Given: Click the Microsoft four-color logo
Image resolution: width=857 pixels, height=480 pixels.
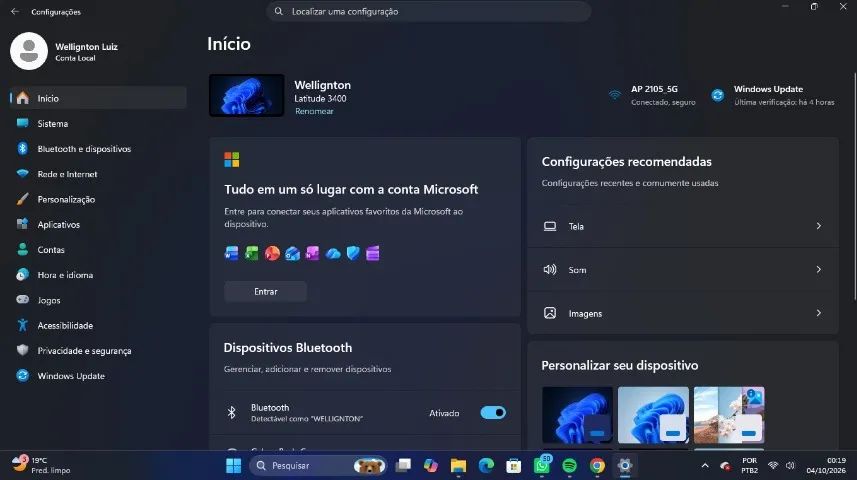Looking at the screenshot, I should [232, 160].
